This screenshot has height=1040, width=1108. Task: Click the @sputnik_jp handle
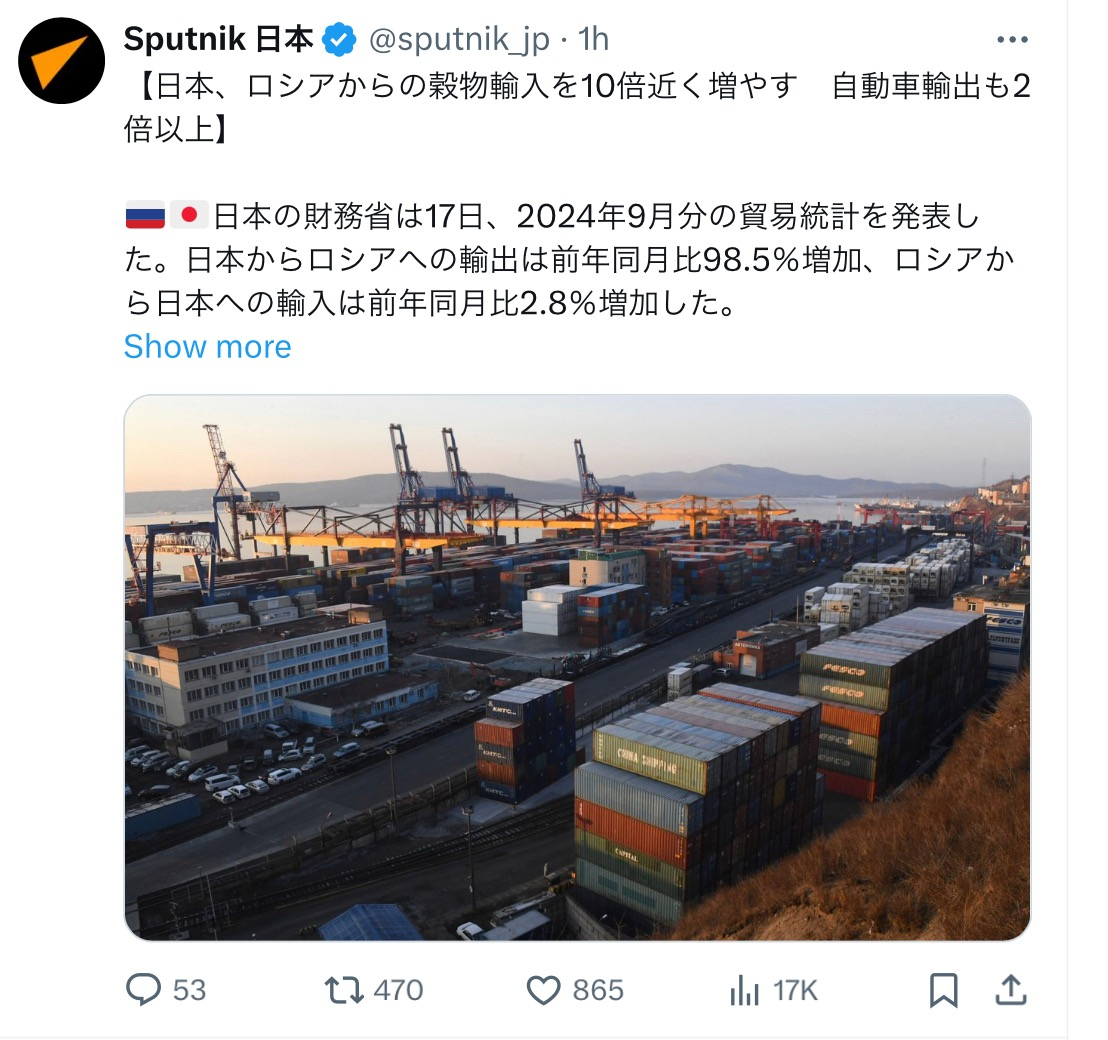click(x=459, y=40)
